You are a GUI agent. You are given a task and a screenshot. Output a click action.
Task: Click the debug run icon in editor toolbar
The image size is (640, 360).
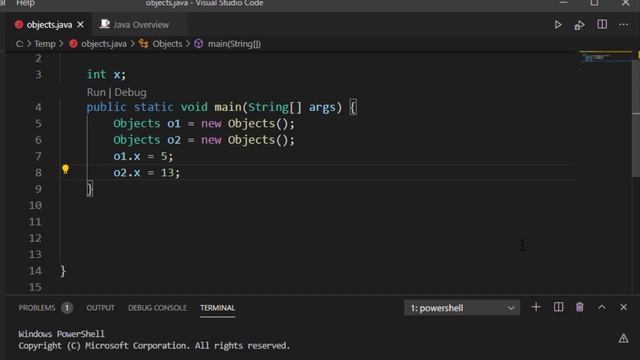click(579, 25)
